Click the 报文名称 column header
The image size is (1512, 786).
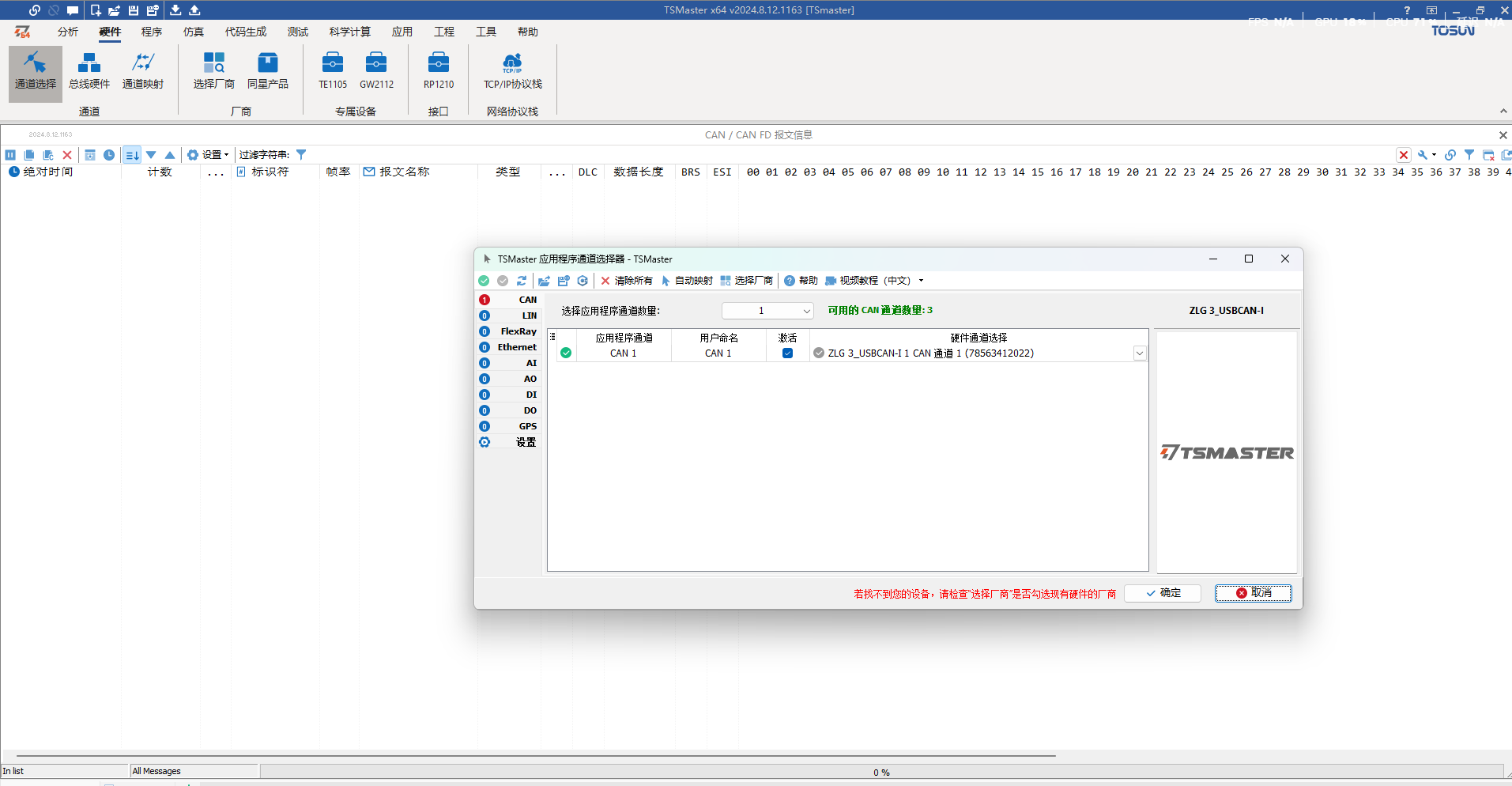pos(405,172)
